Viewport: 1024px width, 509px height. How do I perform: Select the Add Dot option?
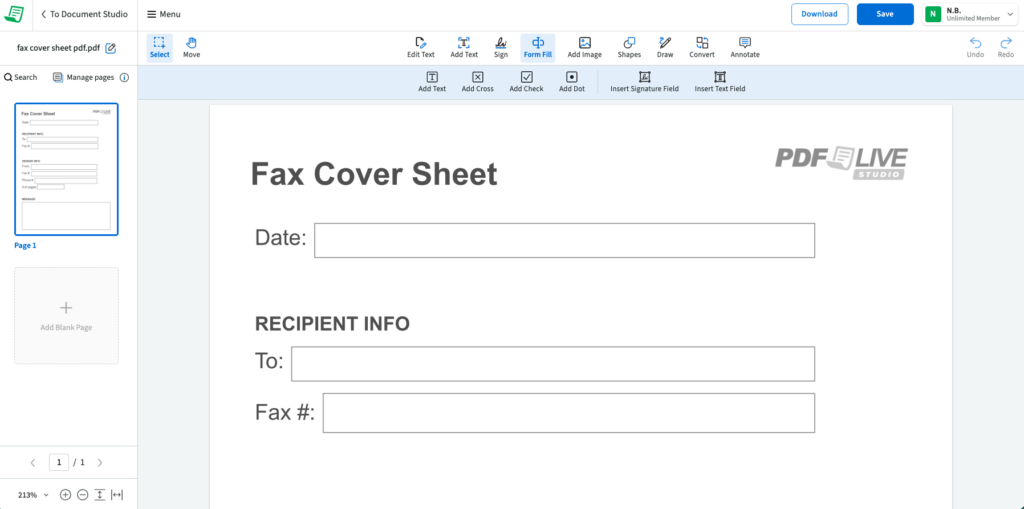(x=571, y=82)
